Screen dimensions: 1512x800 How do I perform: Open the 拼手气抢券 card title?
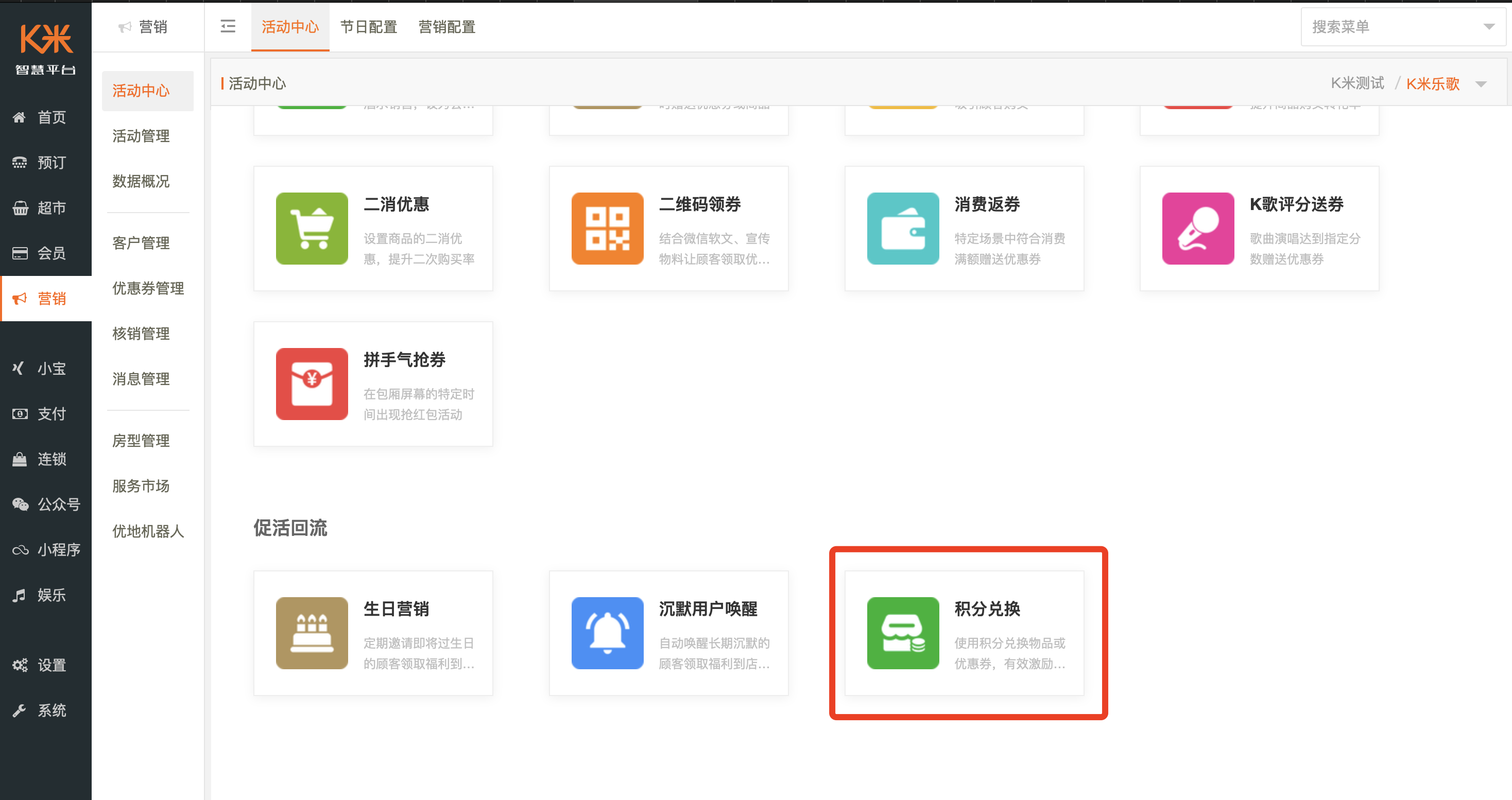coord(404,360)
